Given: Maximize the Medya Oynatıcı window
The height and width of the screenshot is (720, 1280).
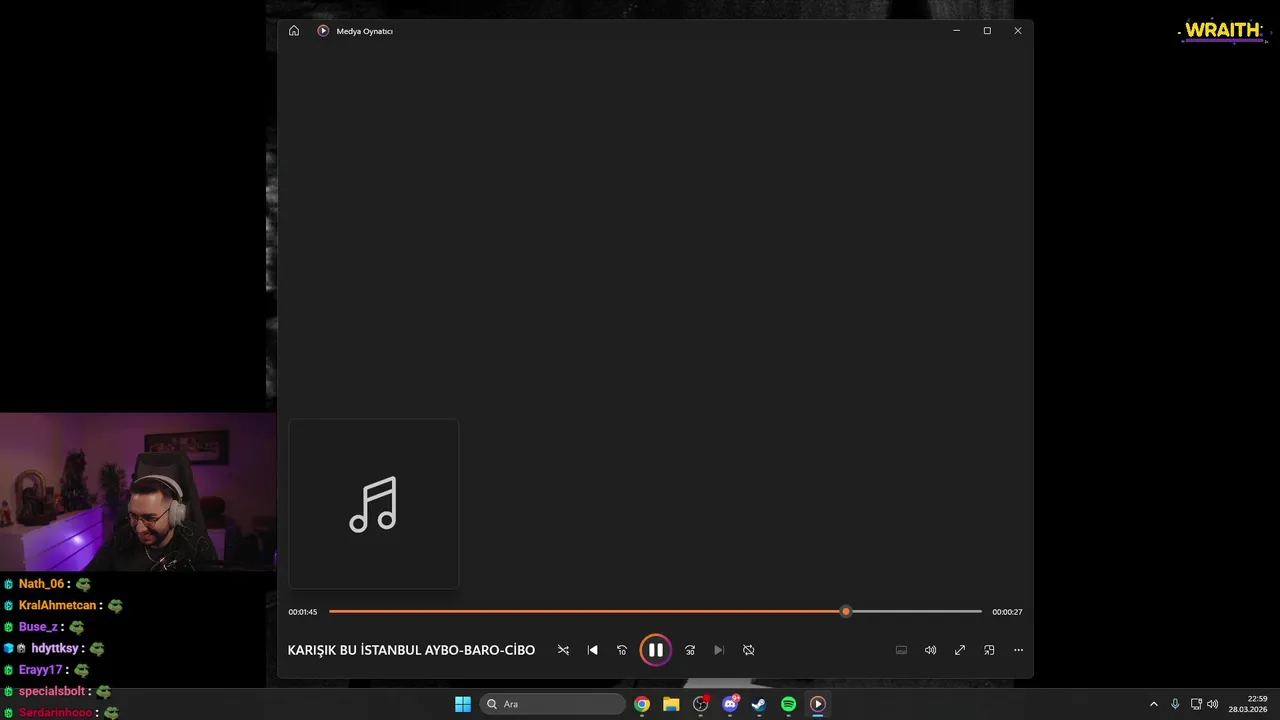Looking at the screenshot, I should click(987, 31).
